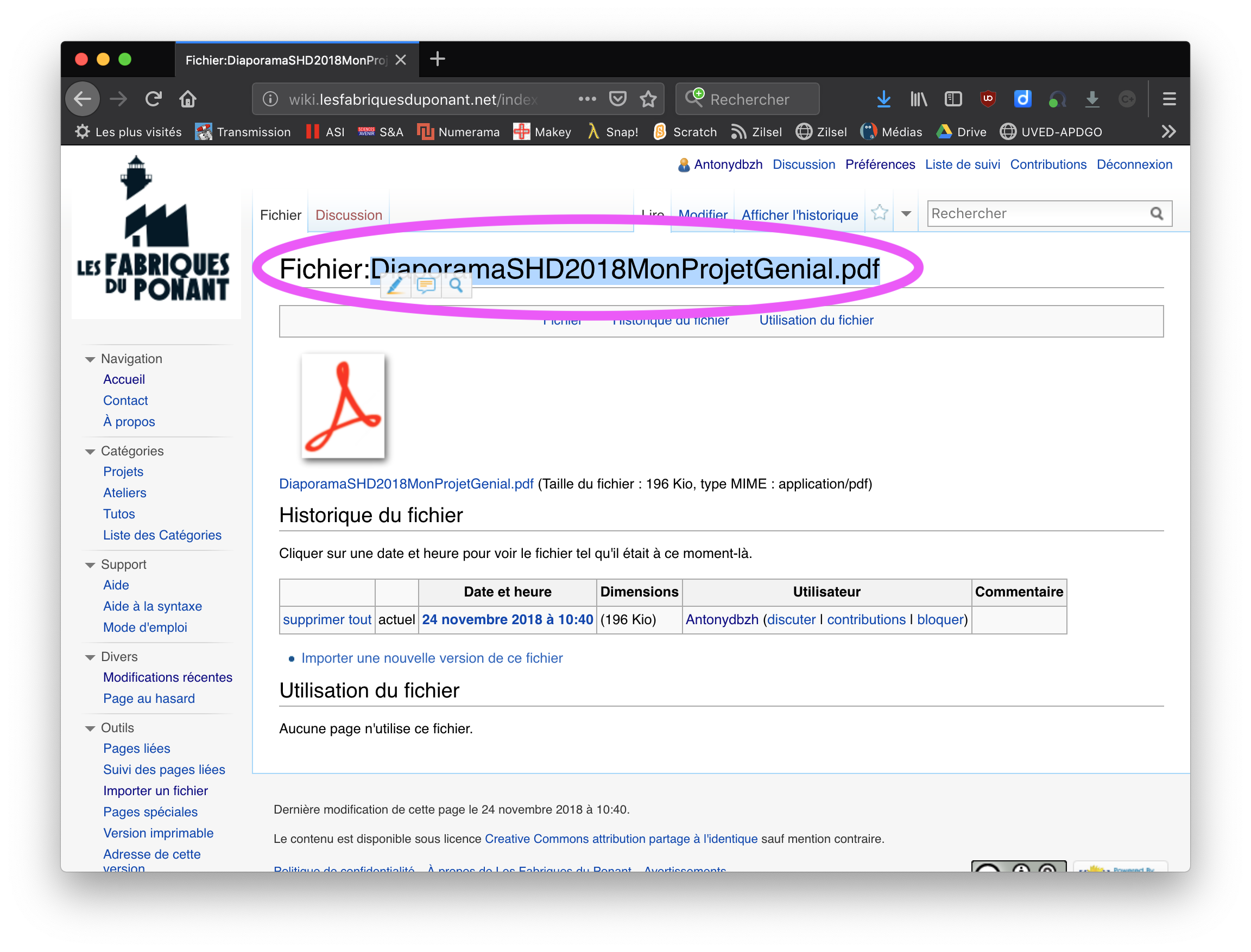This screenshot has height=952, width=1251.
Task: Toggle the sidebar view icon
Action: [x=953, y=99]
